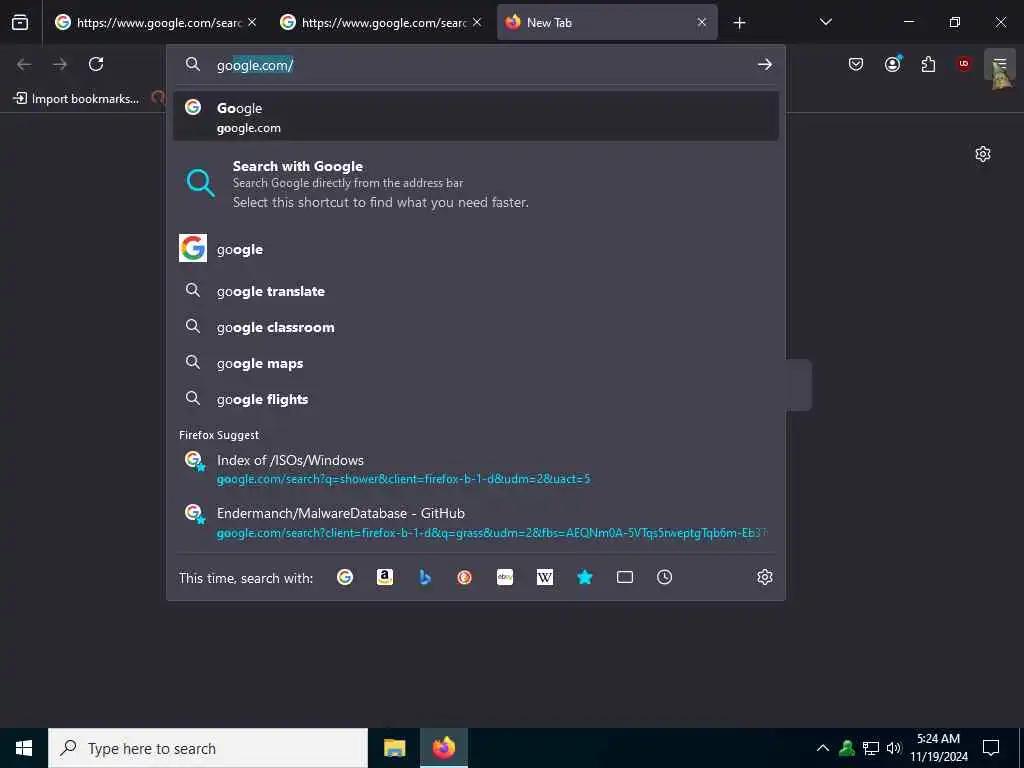Search this time with DuckDuckGo icon
This screenshot has width=1024, height=768.
(x=464, y=577)
